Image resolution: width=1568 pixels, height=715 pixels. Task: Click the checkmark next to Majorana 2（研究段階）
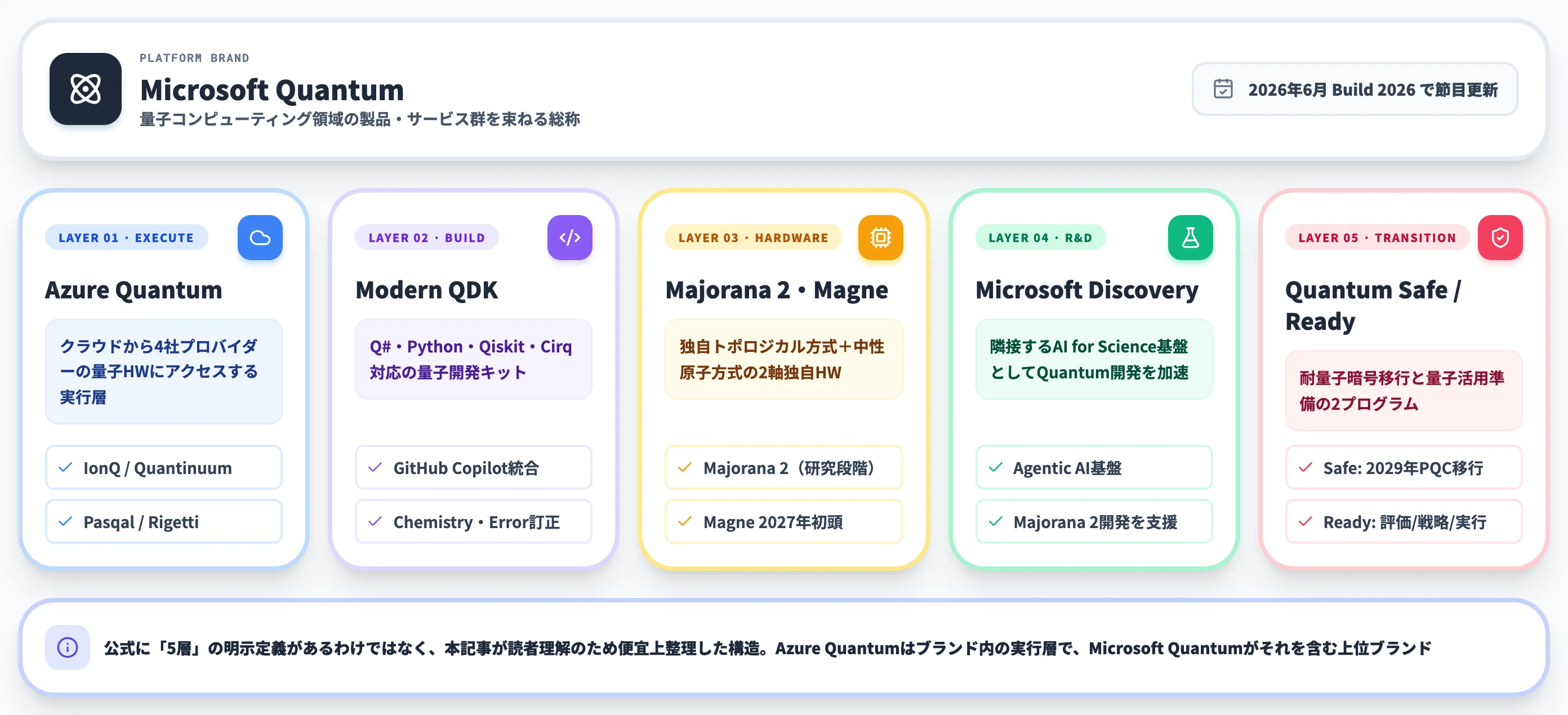coord(685,467)
